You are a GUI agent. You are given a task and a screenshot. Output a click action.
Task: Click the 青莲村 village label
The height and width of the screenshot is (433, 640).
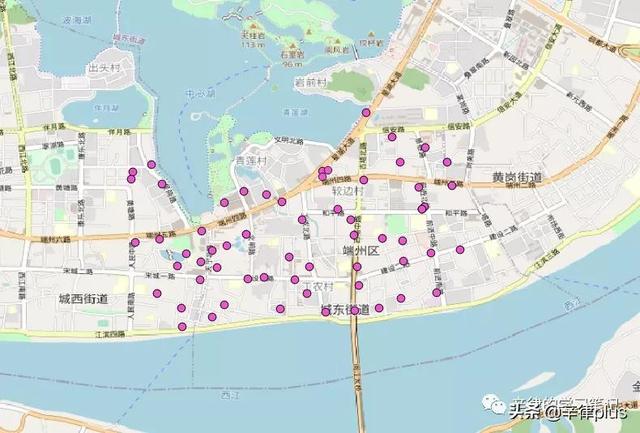(x=250, y=160)
